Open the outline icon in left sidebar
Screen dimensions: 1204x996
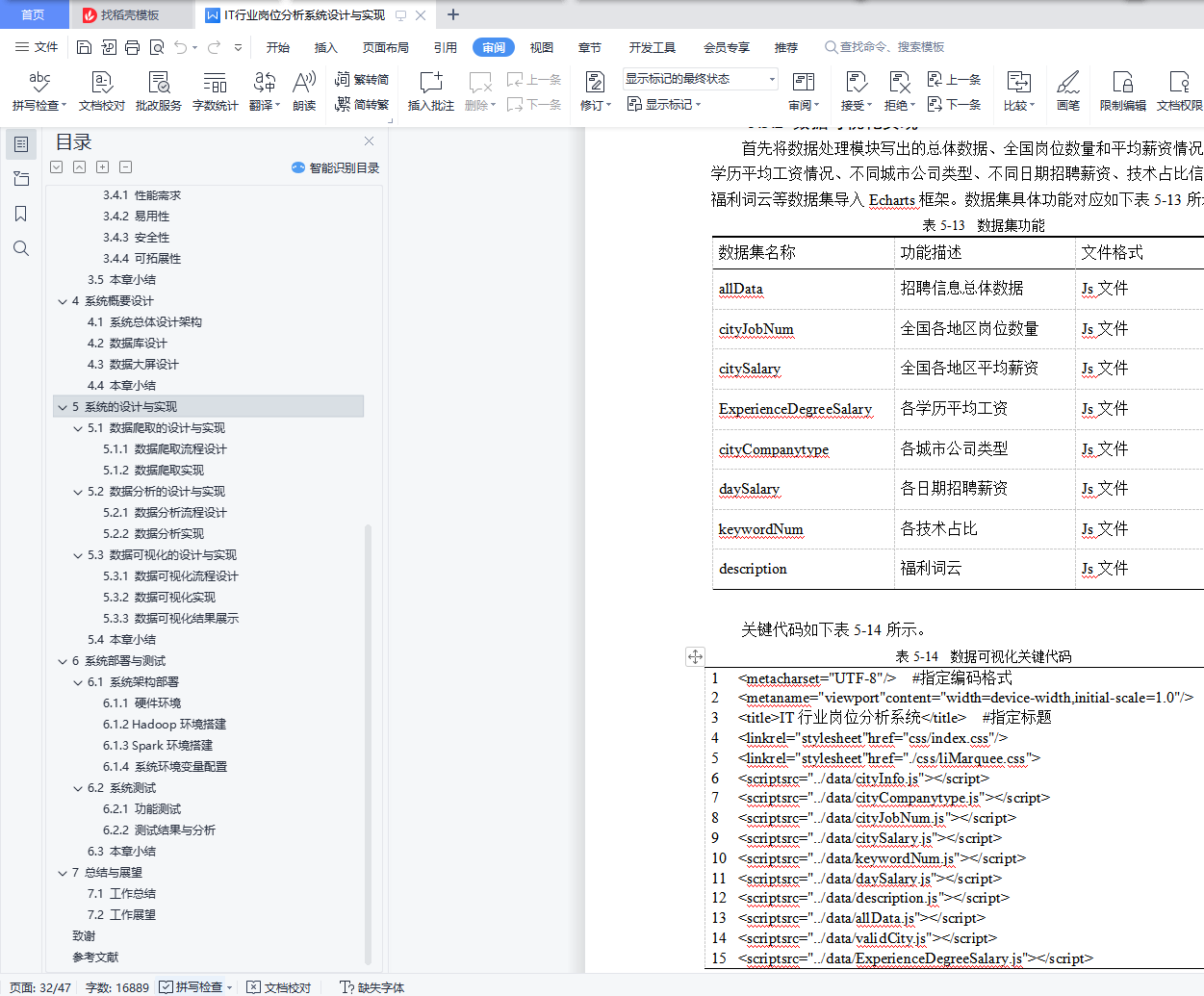click(x=21, y=144)
